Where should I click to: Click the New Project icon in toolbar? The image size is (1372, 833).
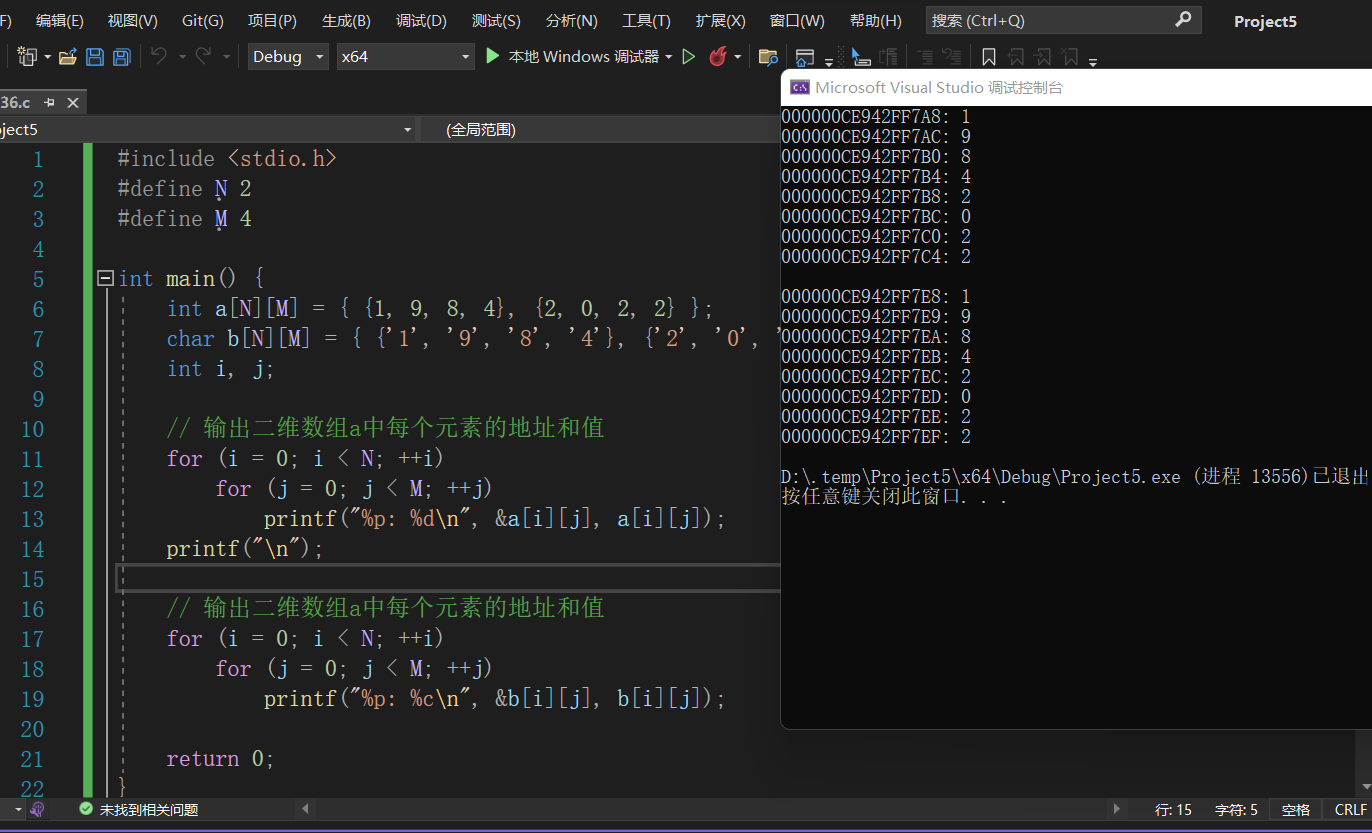point(27,57)
